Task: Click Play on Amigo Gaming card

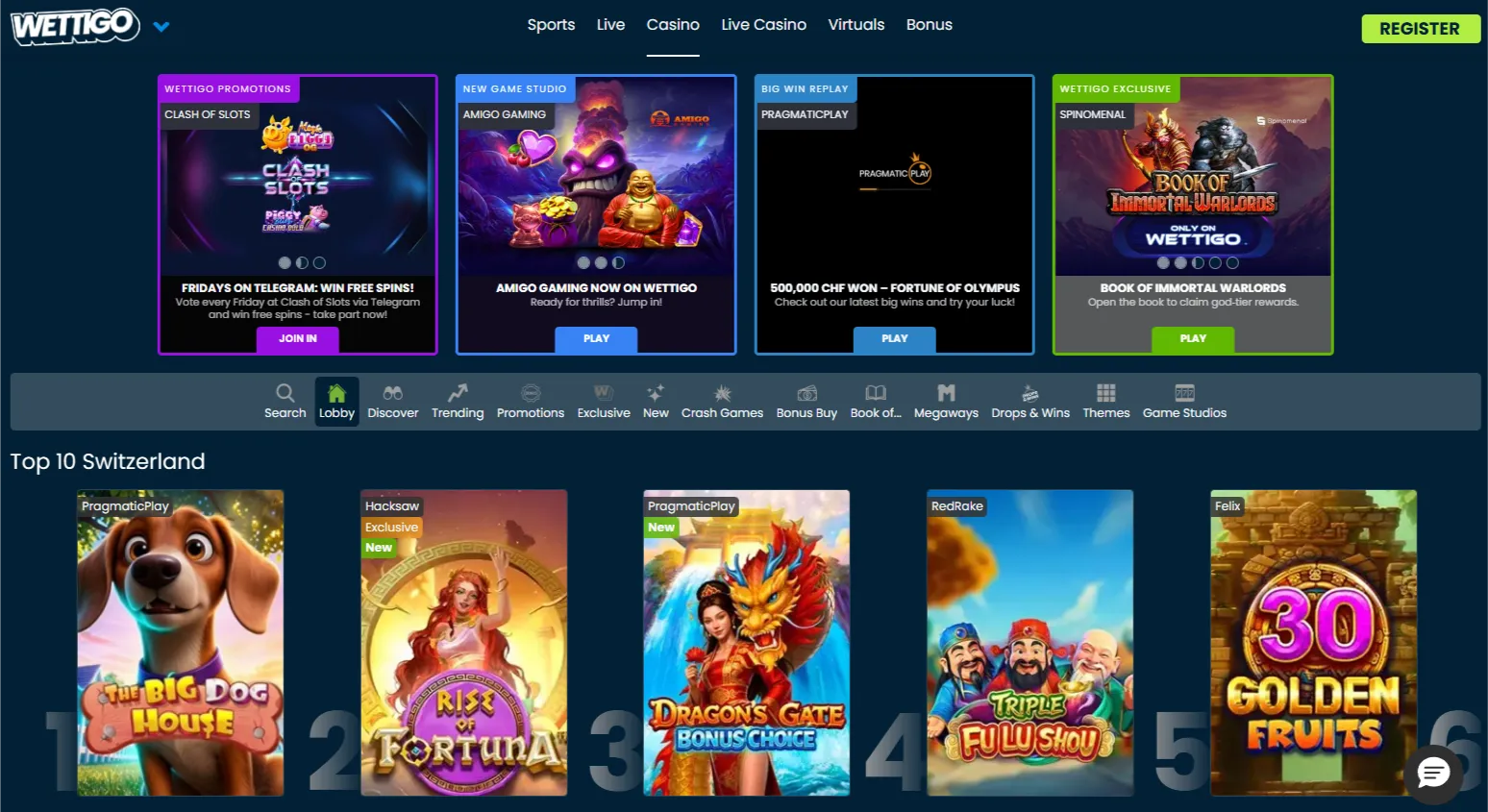Action: click(596, 339)
